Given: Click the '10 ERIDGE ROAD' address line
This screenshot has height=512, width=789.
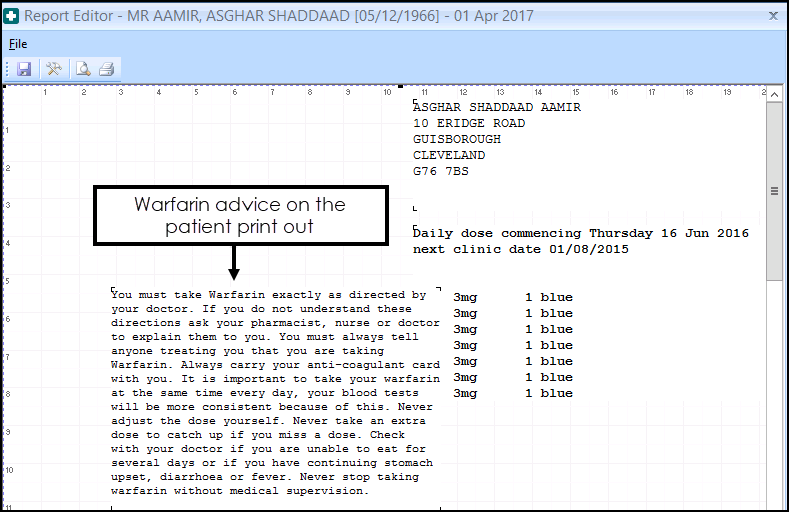Looking at the screenshot, I should point(468,124).
